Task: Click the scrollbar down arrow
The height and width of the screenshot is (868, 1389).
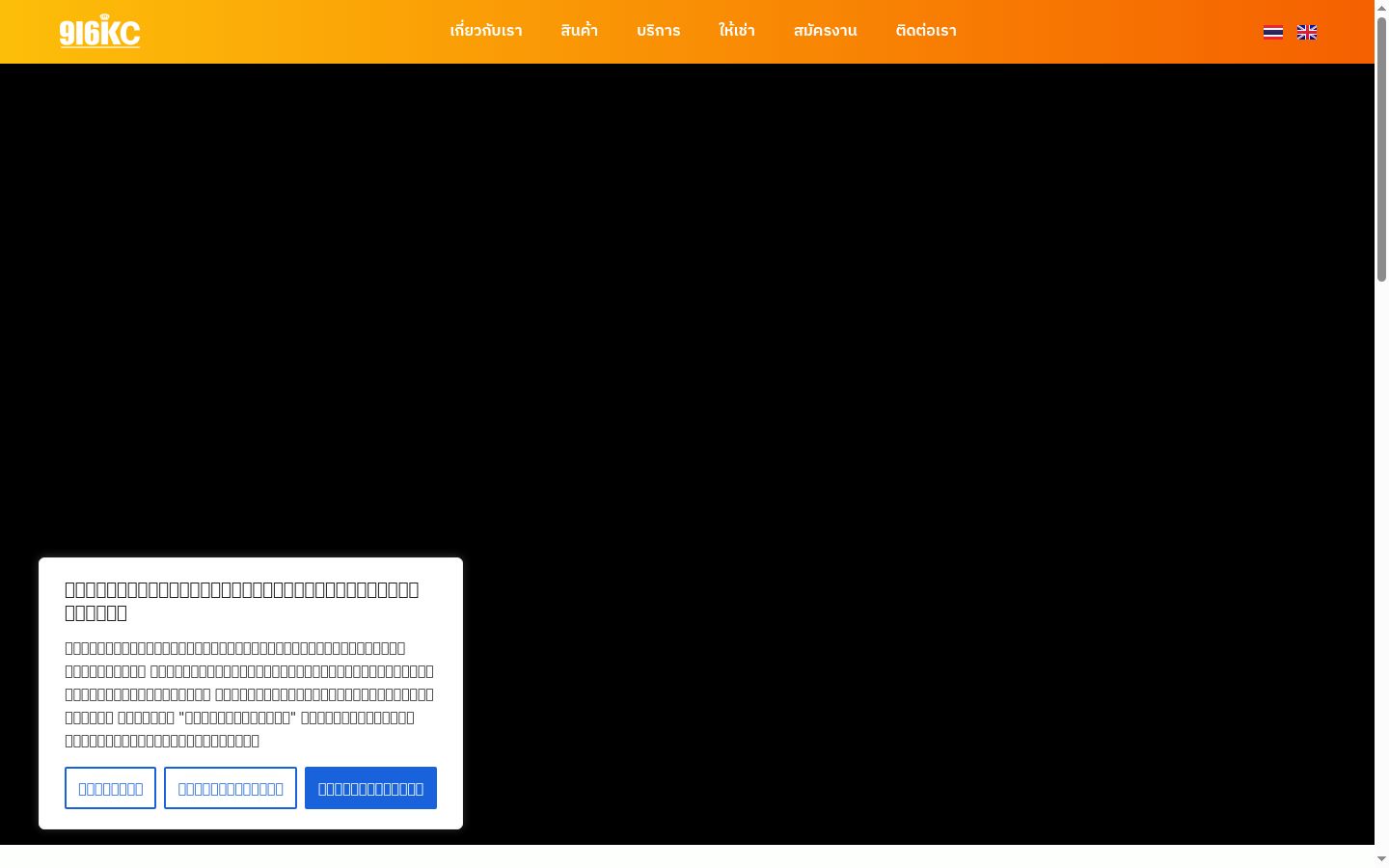Action: pyautogui.click(x=1381, y=858)
